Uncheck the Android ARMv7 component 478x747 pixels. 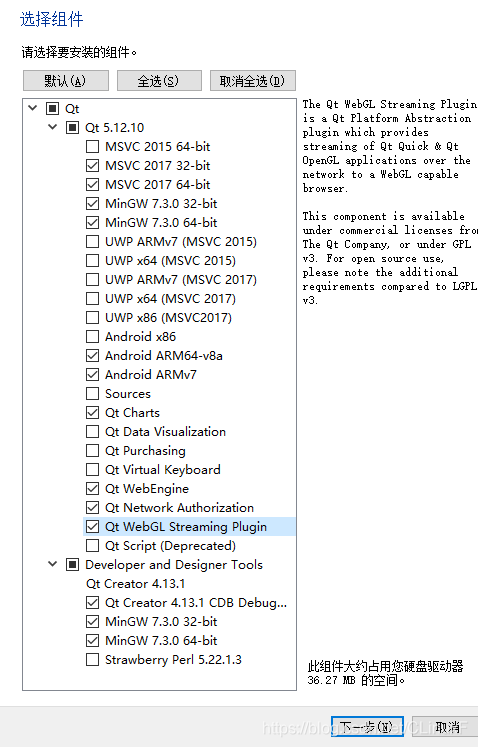[x=92, y=375]
